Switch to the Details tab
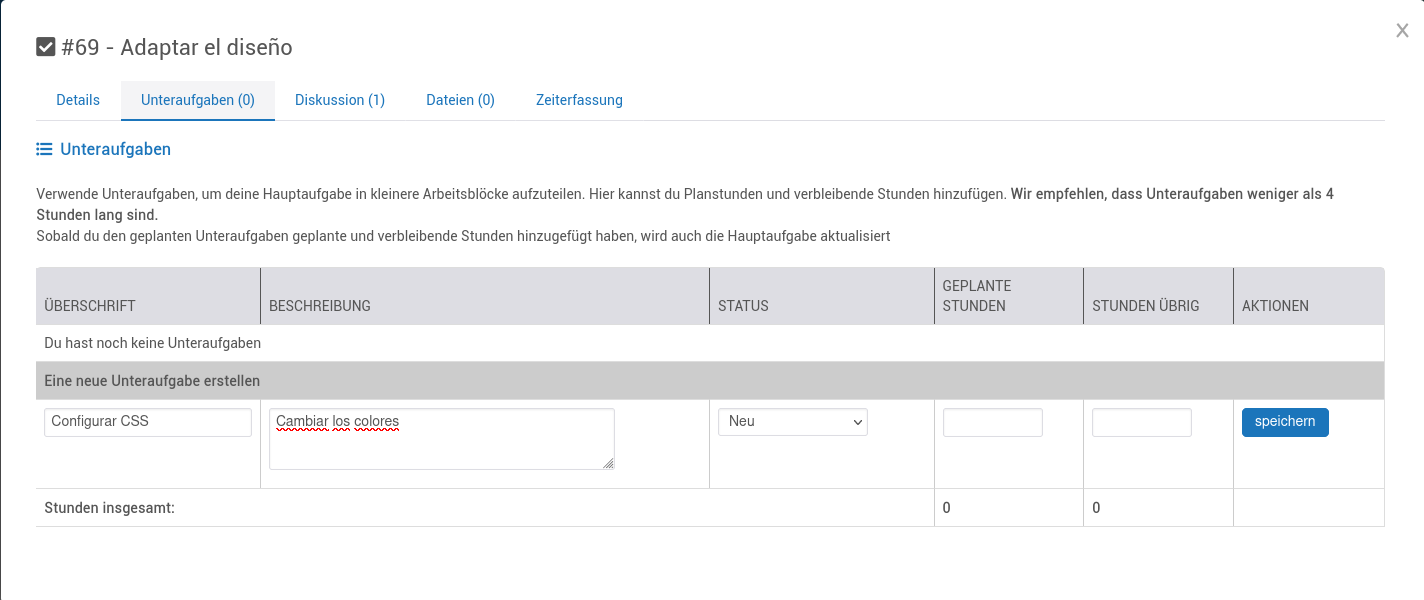Image resolution: width=1424 pixels, height=600 pixels. (78, 100)
